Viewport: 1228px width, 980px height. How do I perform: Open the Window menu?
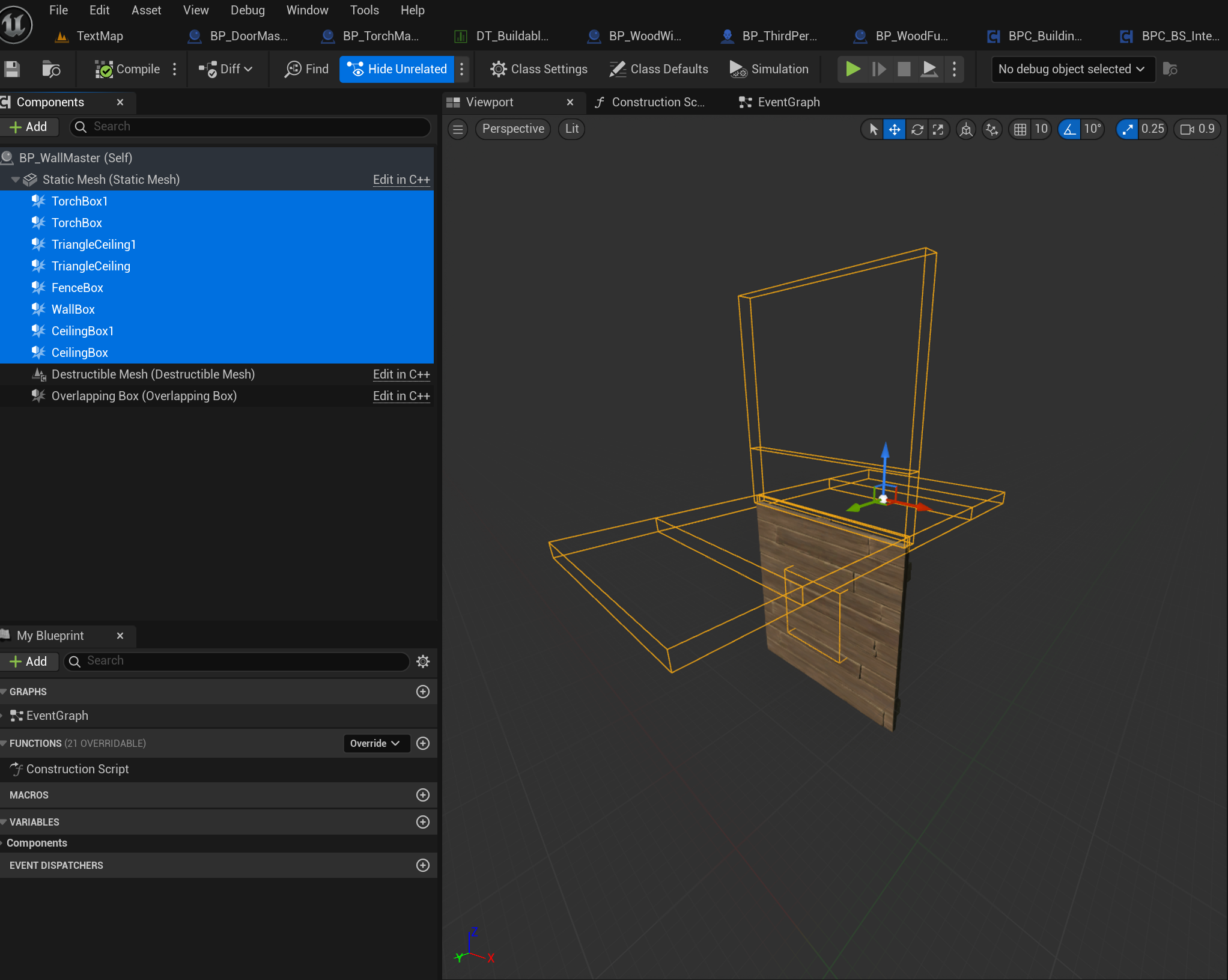[x=307, y=10]
